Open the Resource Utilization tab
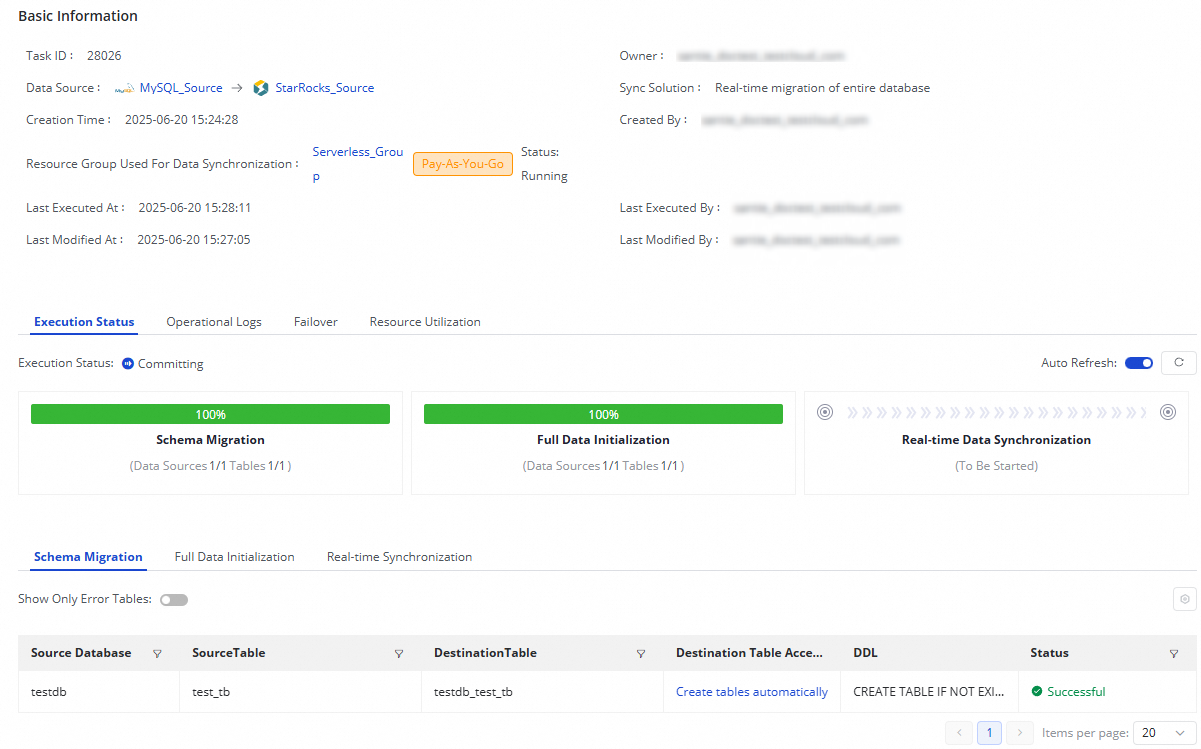 point(425,322)
